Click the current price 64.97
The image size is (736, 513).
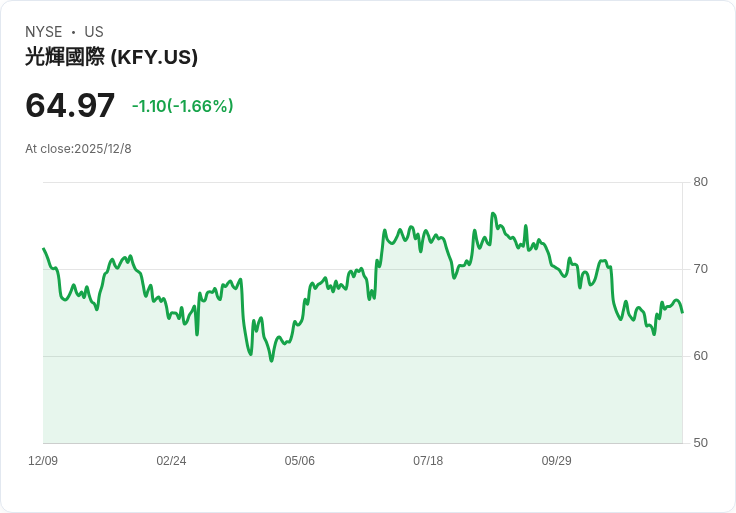coord(70,105)
